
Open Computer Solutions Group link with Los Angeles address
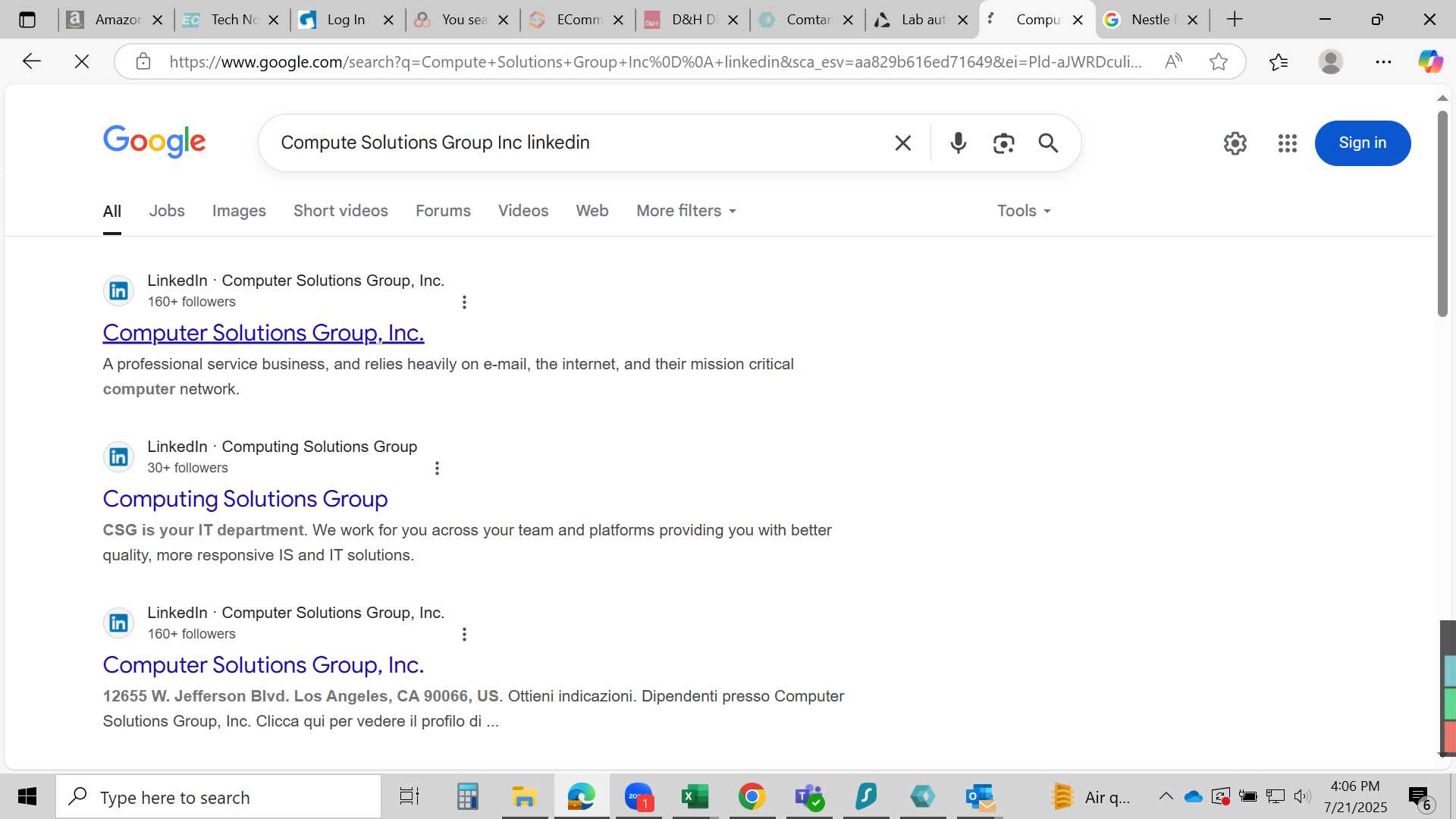tap(263, 665)
